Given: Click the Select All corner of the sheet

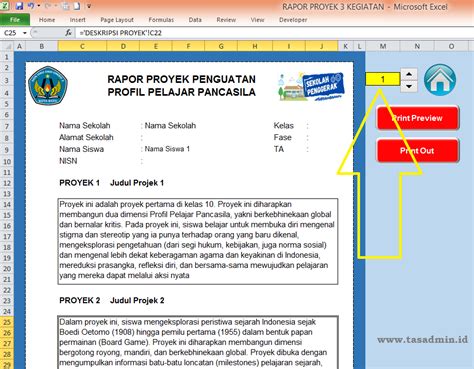Looking at the screenshot, I should 7,46.
